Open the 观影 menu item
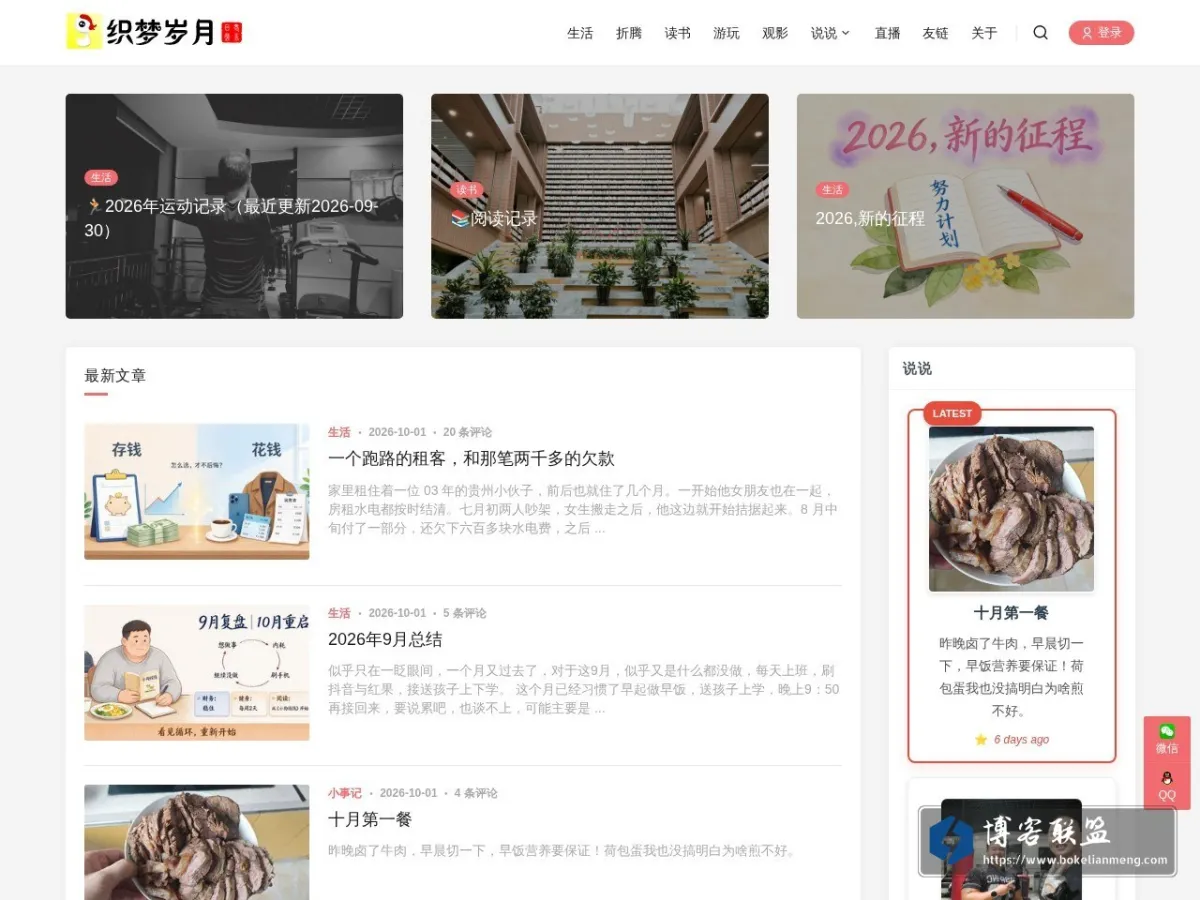Viewport: 1200px width, 900px height. [x=775, y=33]
